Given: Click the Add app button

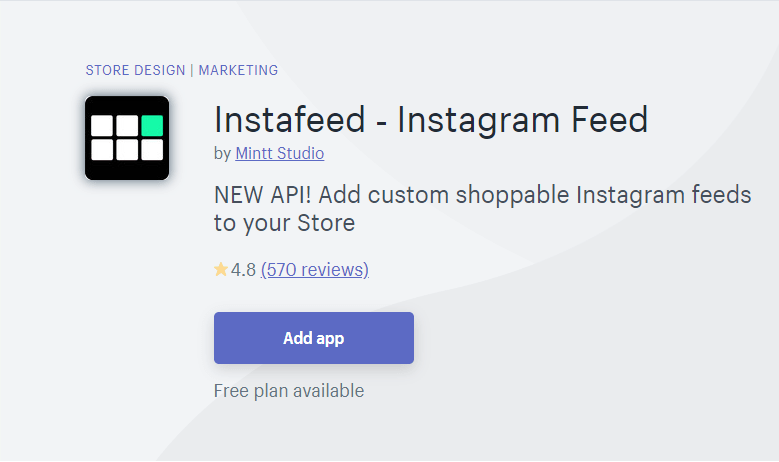Looking at the screenshot, I should coord(314,338).
